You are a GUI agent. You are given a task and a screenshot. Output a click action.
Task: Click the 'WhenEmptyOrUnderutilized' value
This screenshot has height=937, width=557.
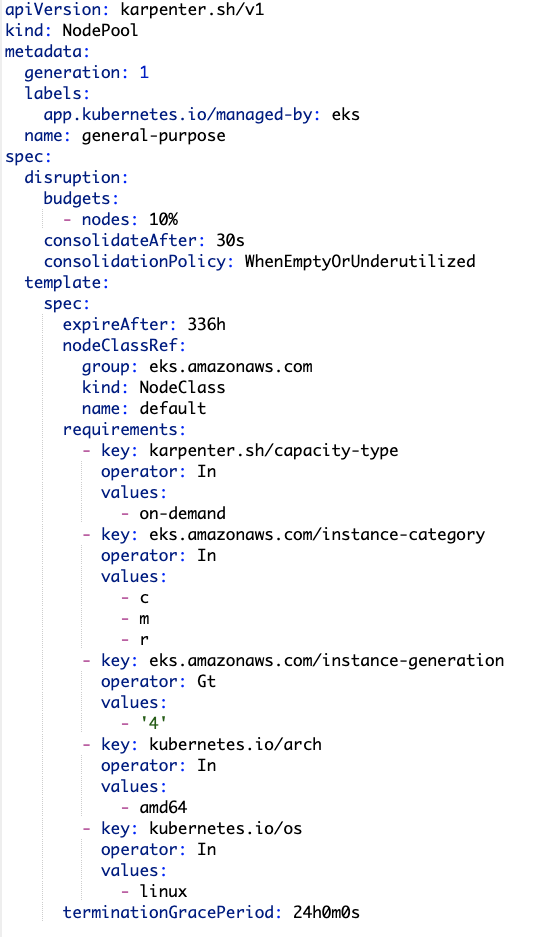[360, 261]
